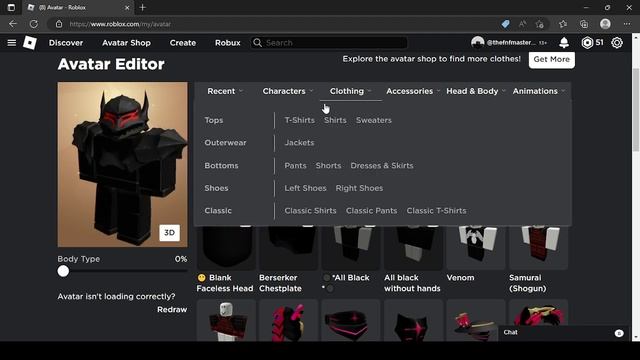Open the settings gear icon
Viewport: 640px width, 360px height.
(x=617, y=42)
